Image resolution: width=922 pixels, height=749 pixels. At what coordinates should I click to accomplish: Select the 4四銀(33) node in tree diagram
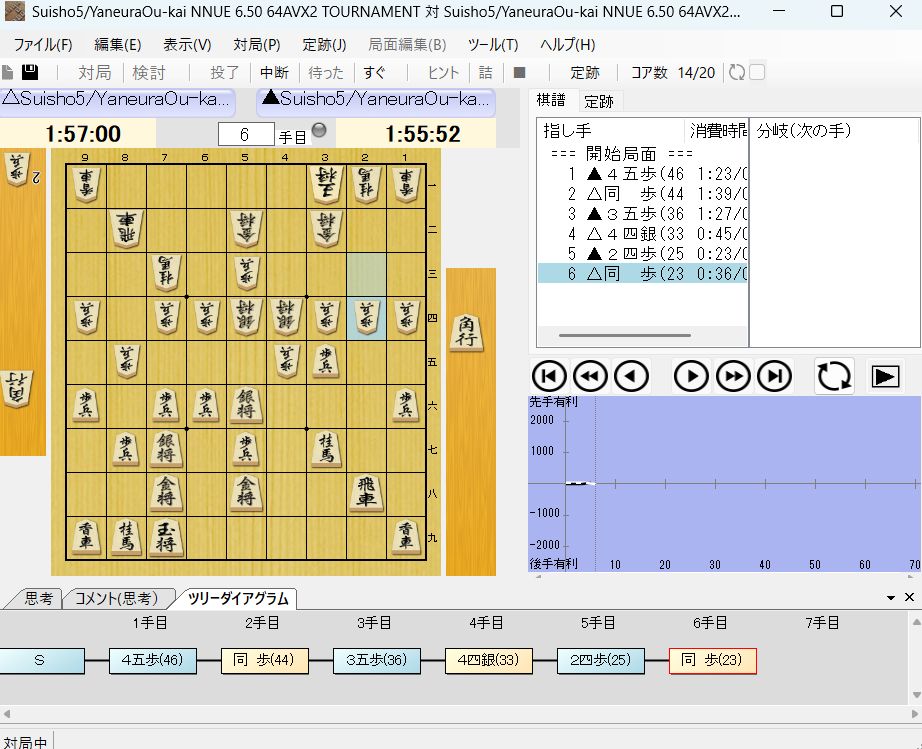tap(489, 660)
